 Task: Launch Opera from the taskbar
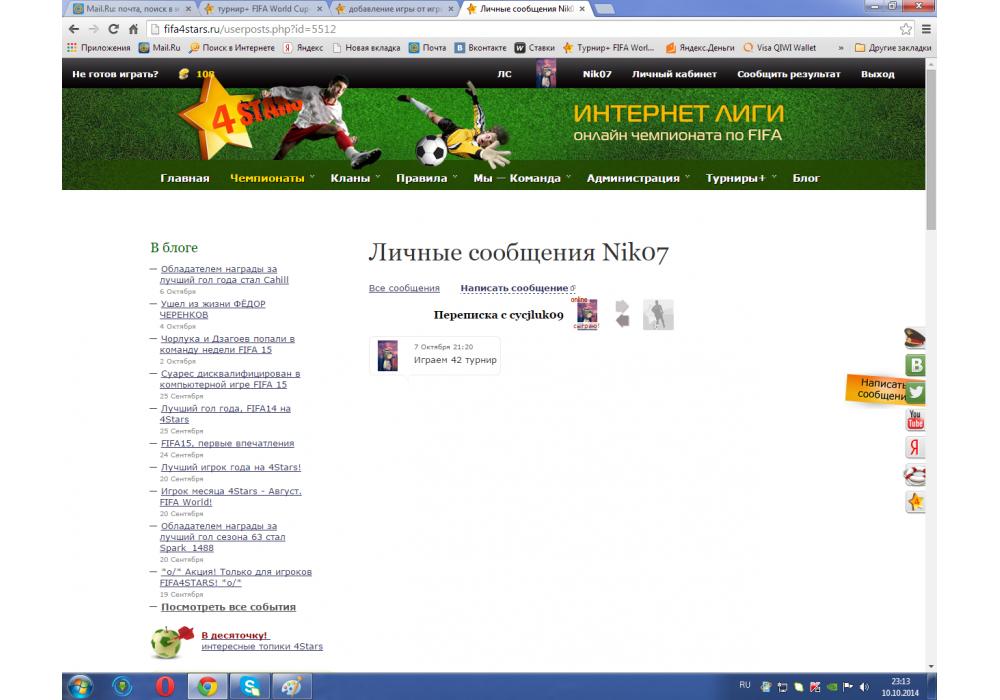164,686
